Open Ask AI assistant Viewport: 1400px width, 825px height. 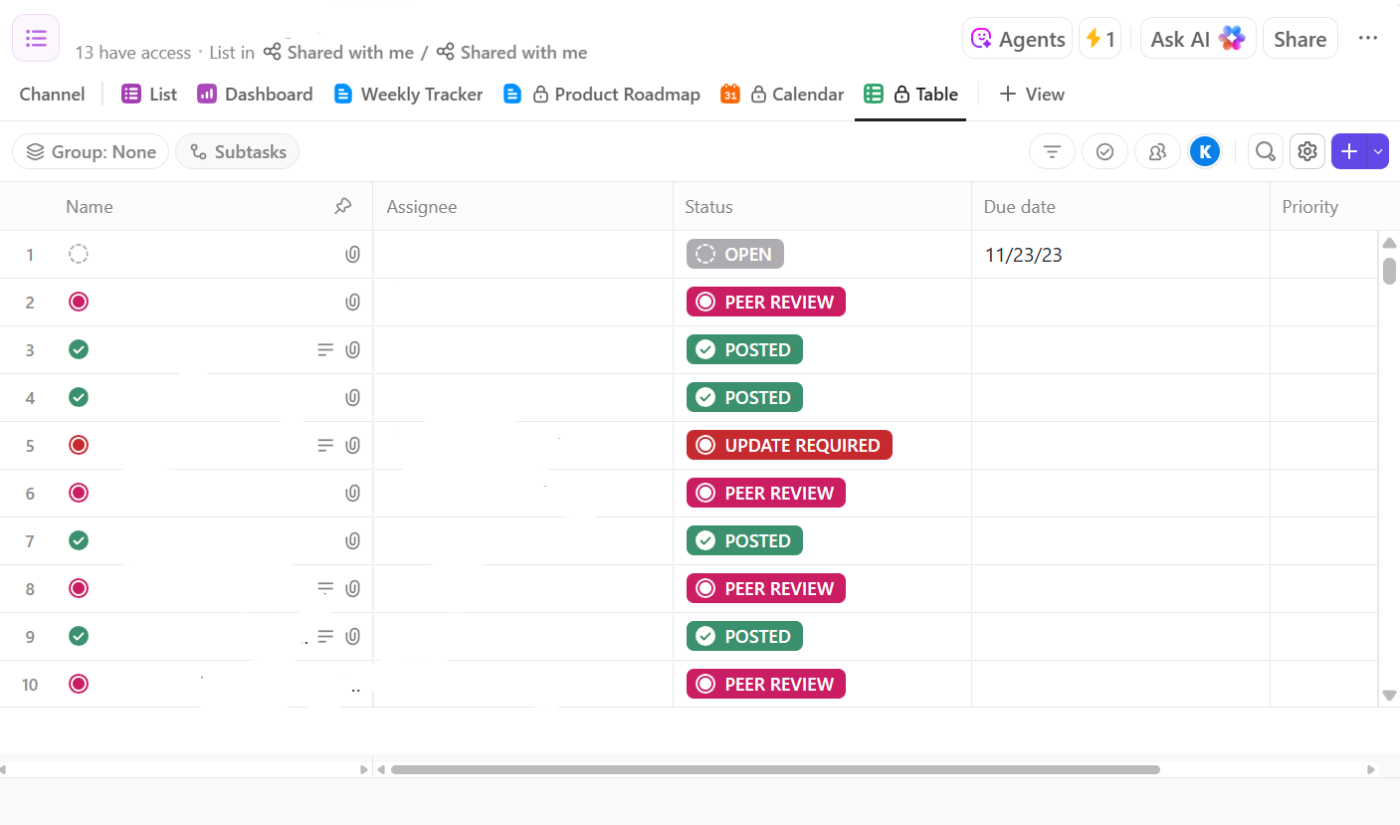(x=1198, y=39)
